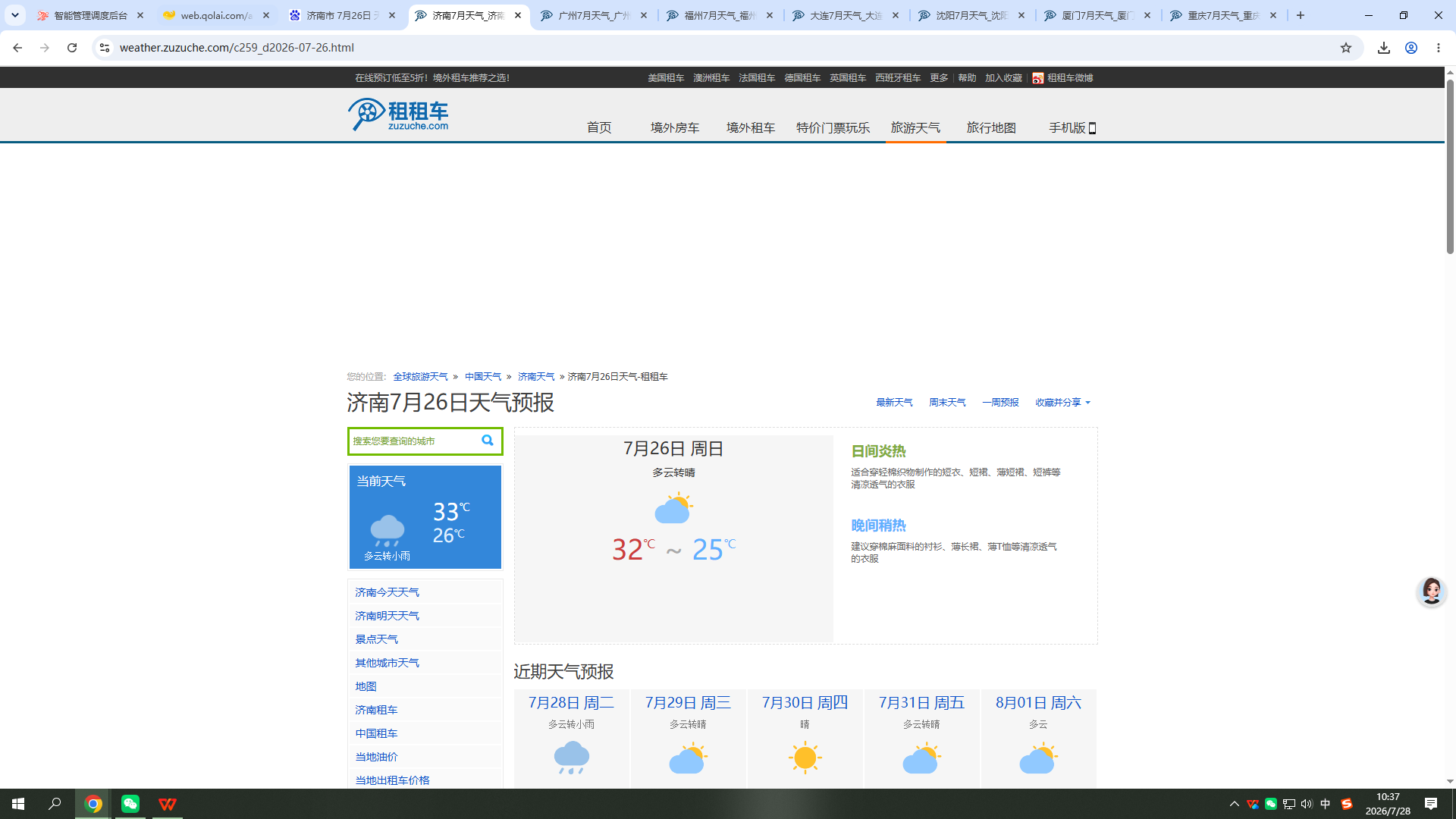Click the 美国租车 top bar link
The width and height of the screenshot is (1456, 819).
(x=666, y=78)
